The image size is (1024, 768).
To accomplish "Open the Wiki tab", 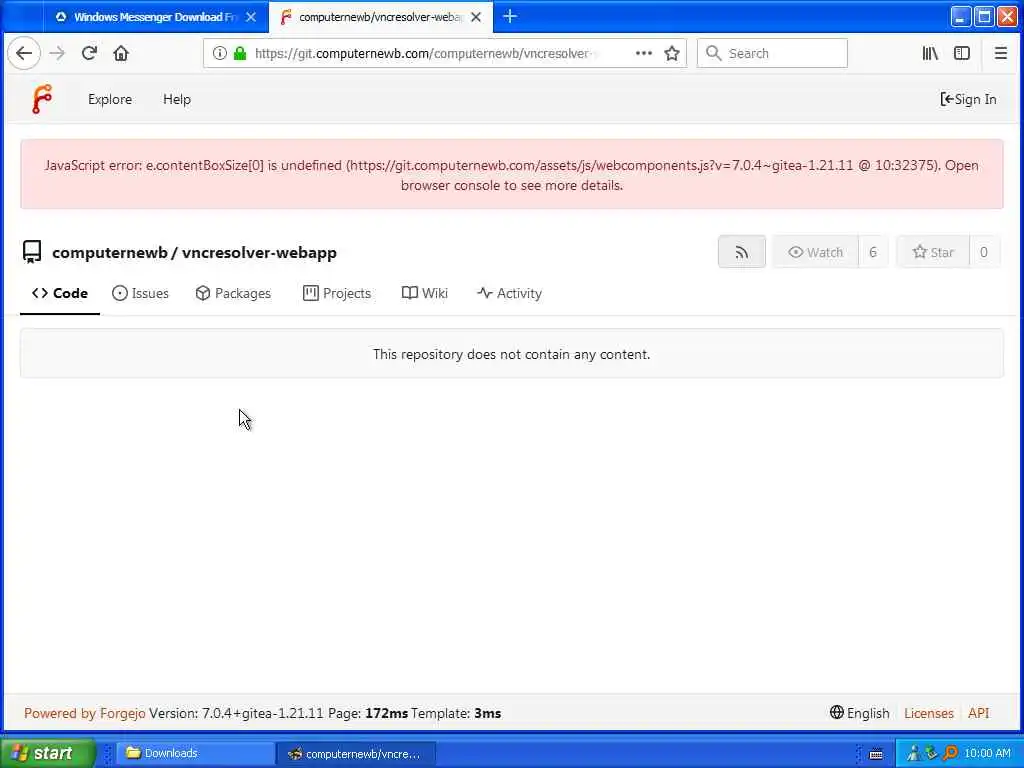I will (x=425, y=293).
